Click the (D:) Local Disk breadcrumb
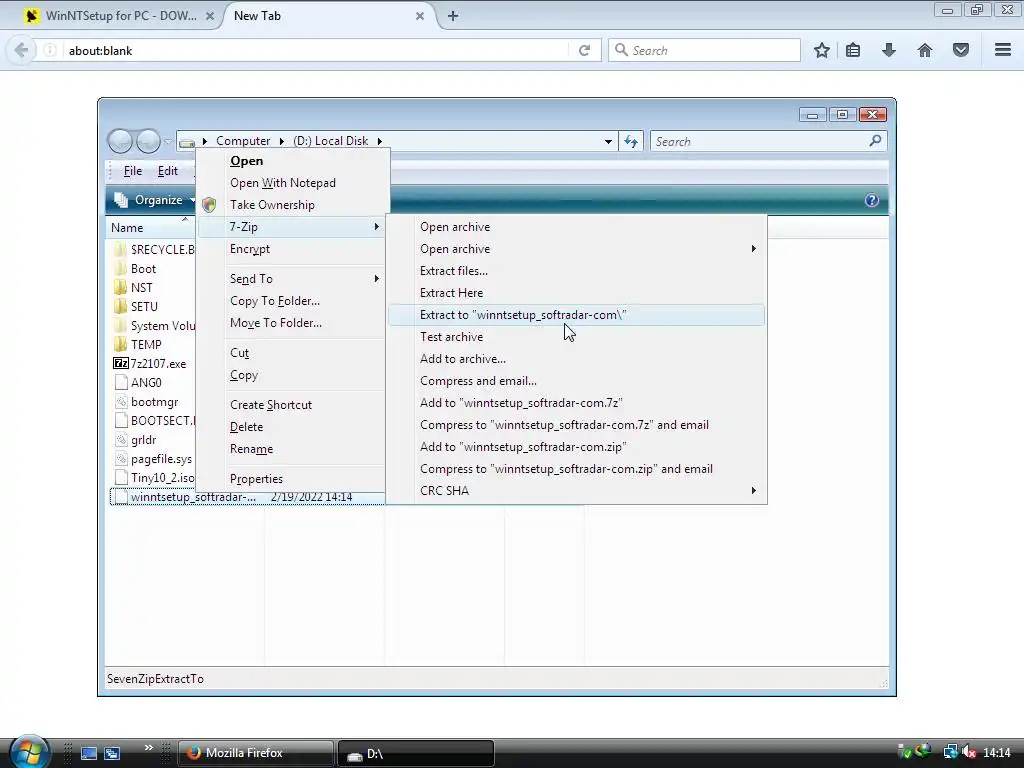Viewport: 1024px width, 768px height. (x=330, y=141)
